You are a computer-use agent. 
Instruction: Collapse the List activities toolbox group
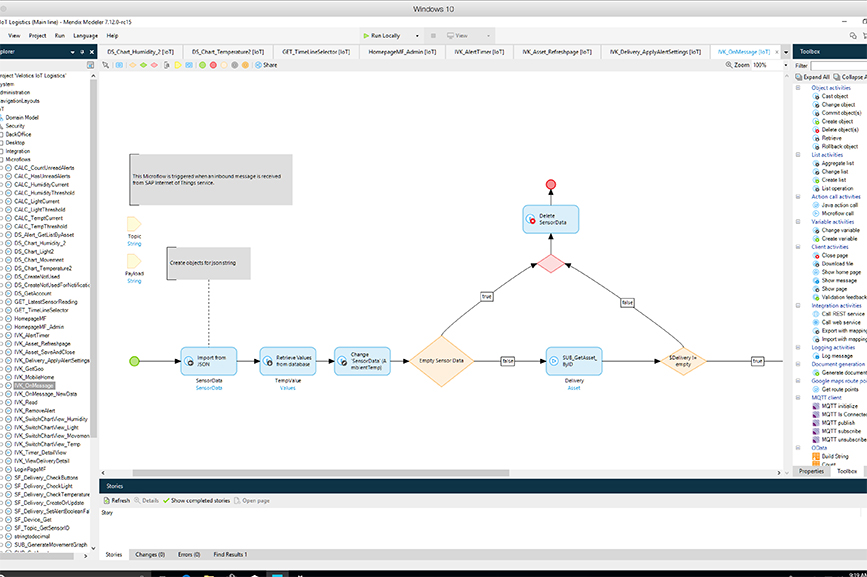coord(798,155)
